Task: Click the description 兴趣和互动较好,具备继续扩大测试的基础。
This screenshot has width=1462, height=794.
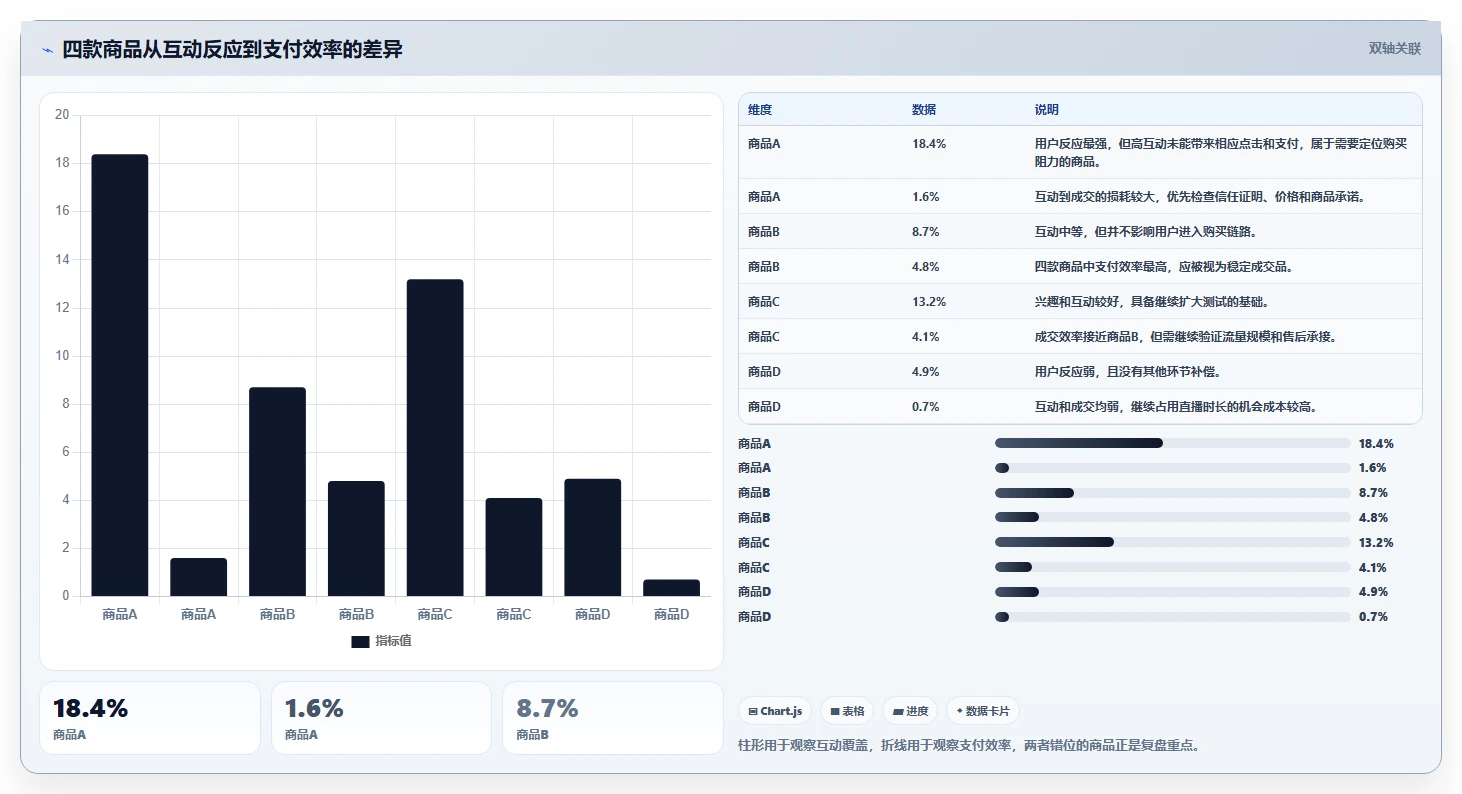Action: coord(1152,302)
